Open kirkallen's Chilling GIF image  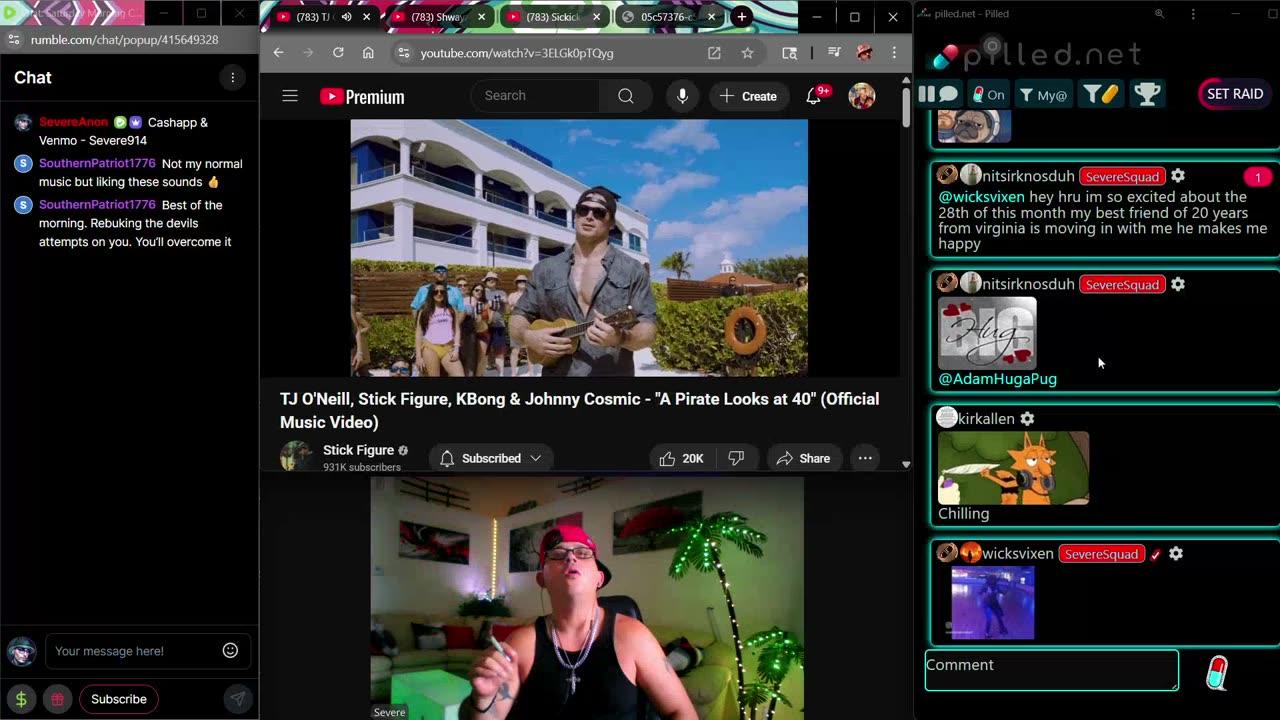[x=1013, y=468]
